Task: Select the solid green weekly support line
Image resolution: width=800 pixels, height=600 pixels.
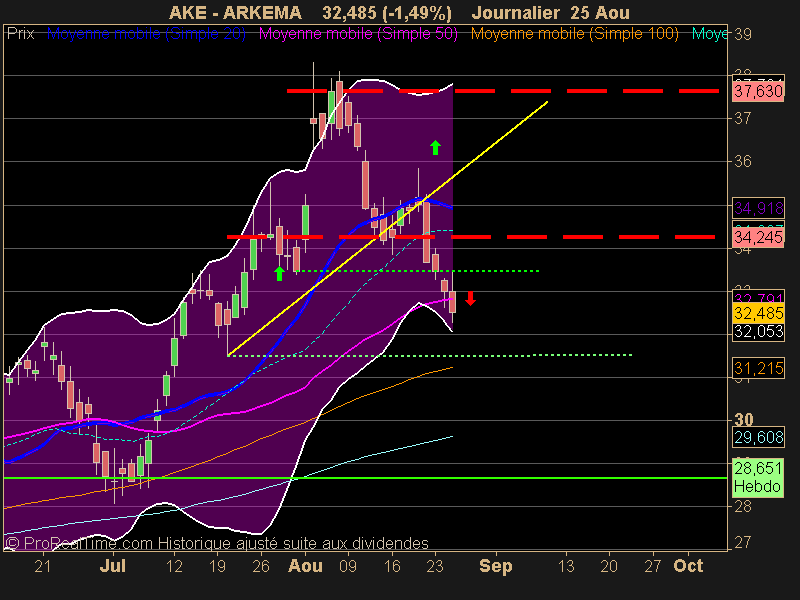Action: 365,478
